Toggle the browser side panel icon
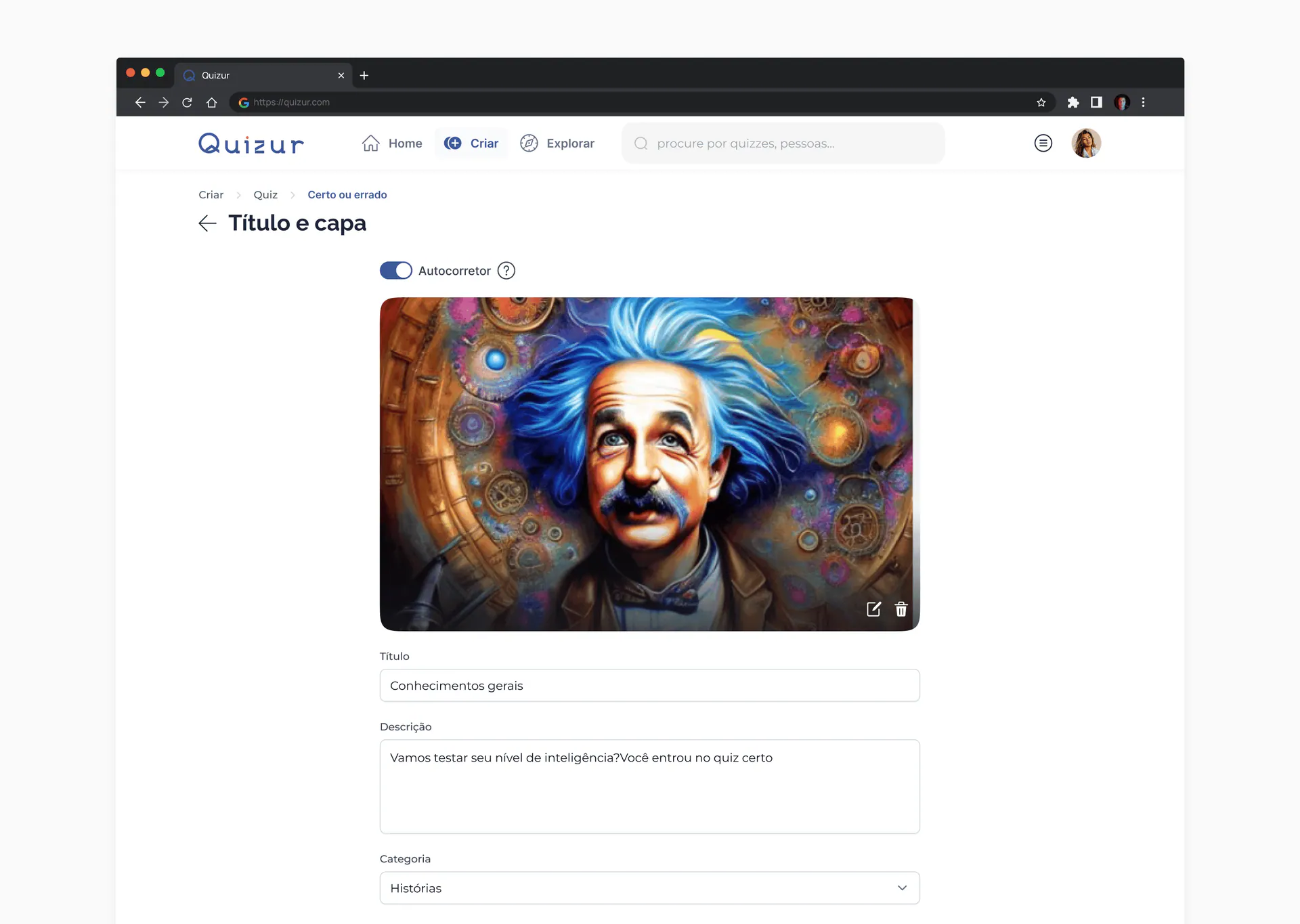Viewport: 1300px width, 924px height. pos(1096,102)
